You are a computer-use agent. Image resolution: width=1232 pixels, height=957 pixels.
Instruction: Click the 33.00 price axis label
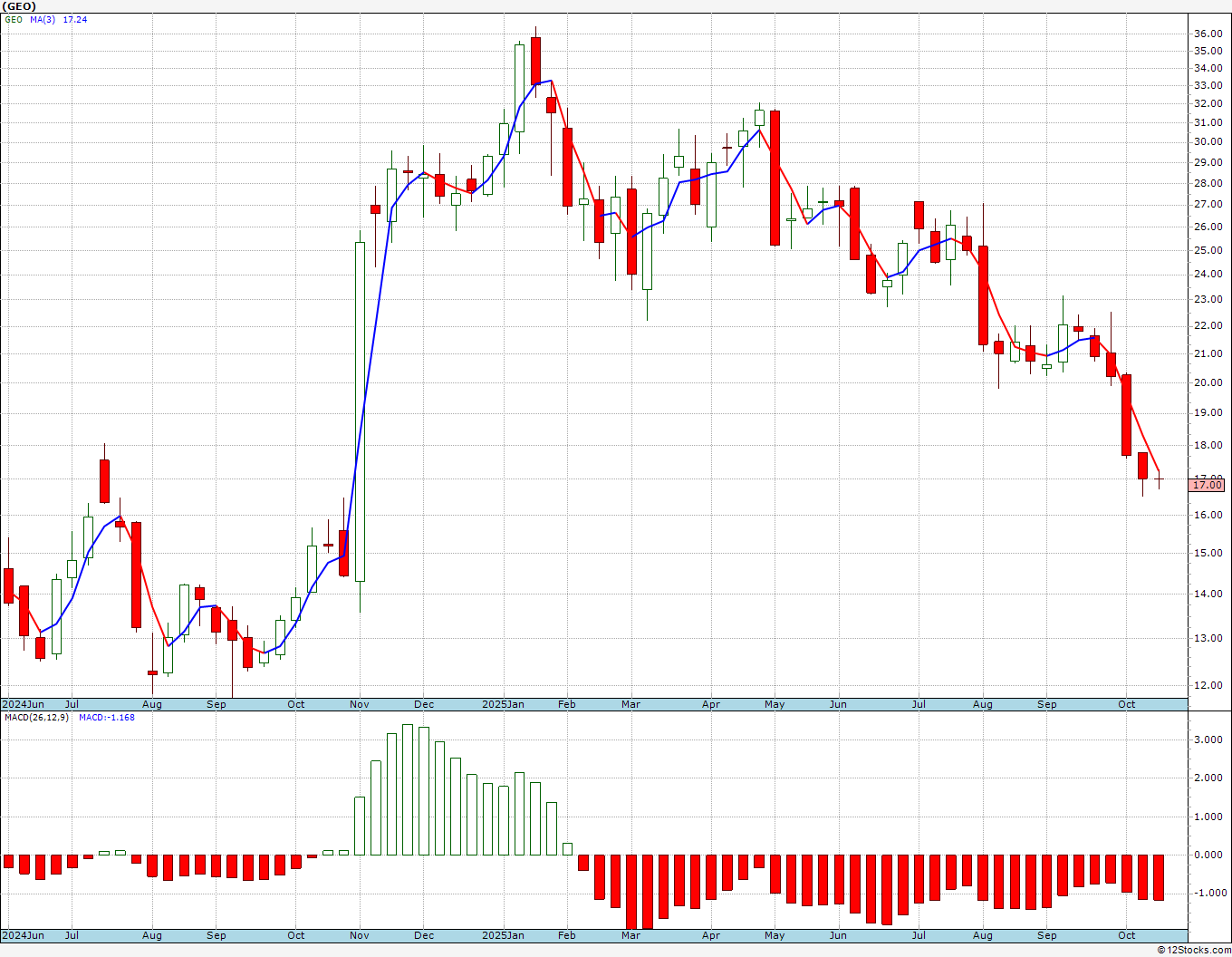tap(1208, 85)
